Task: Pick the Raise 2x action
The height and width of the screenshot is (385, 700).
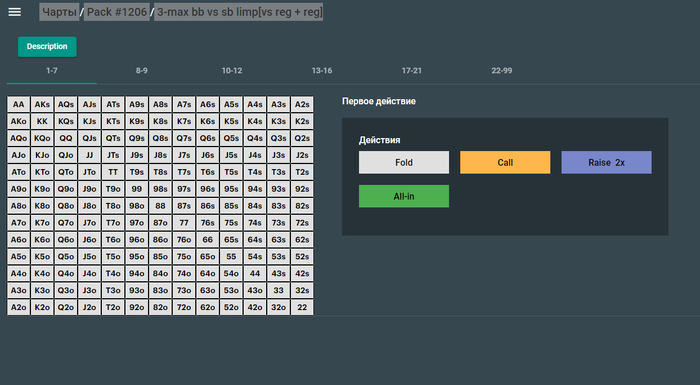Action: [x=606, y=162]
